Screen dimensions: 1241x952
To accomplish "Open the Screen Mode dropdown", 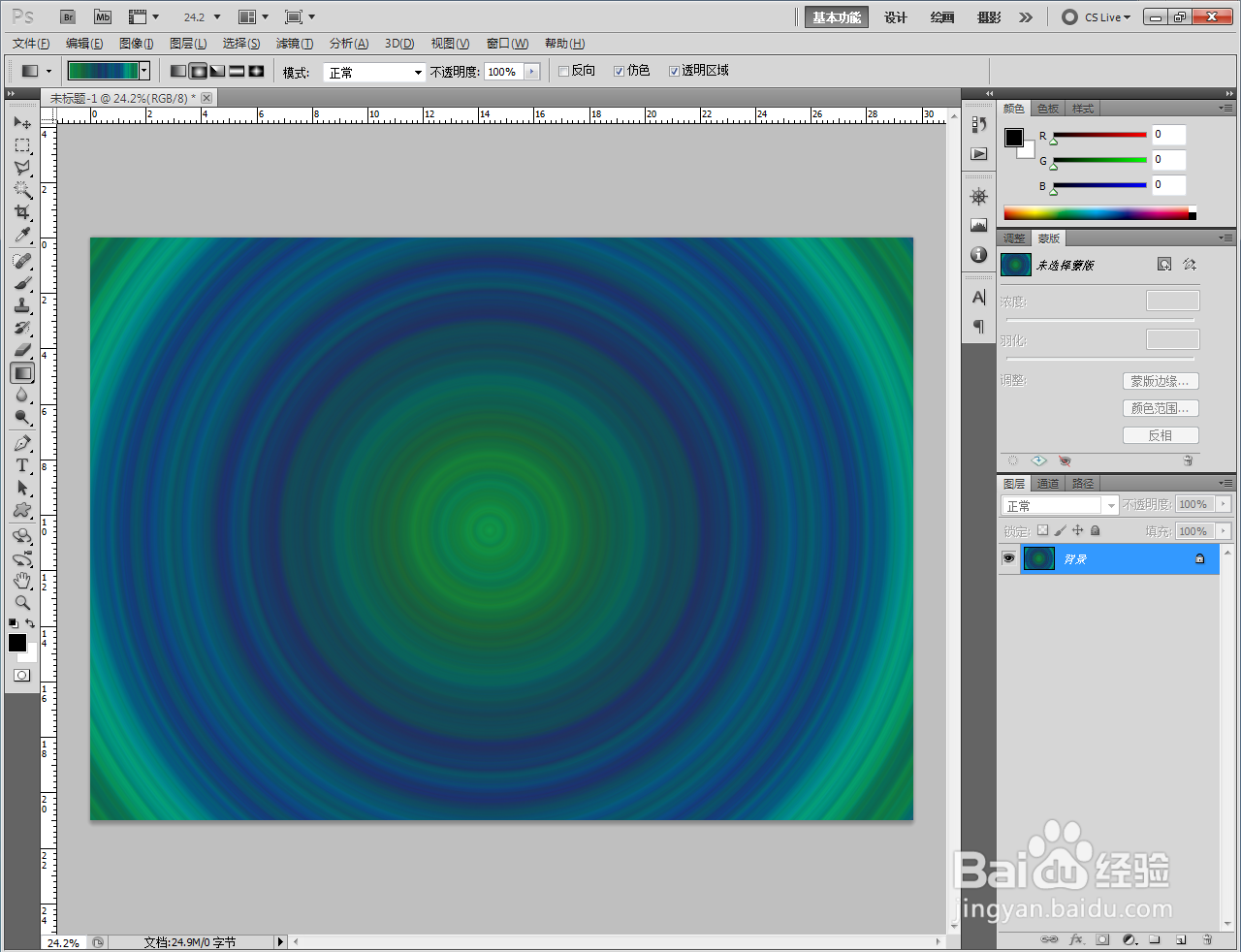I will 300,17.
